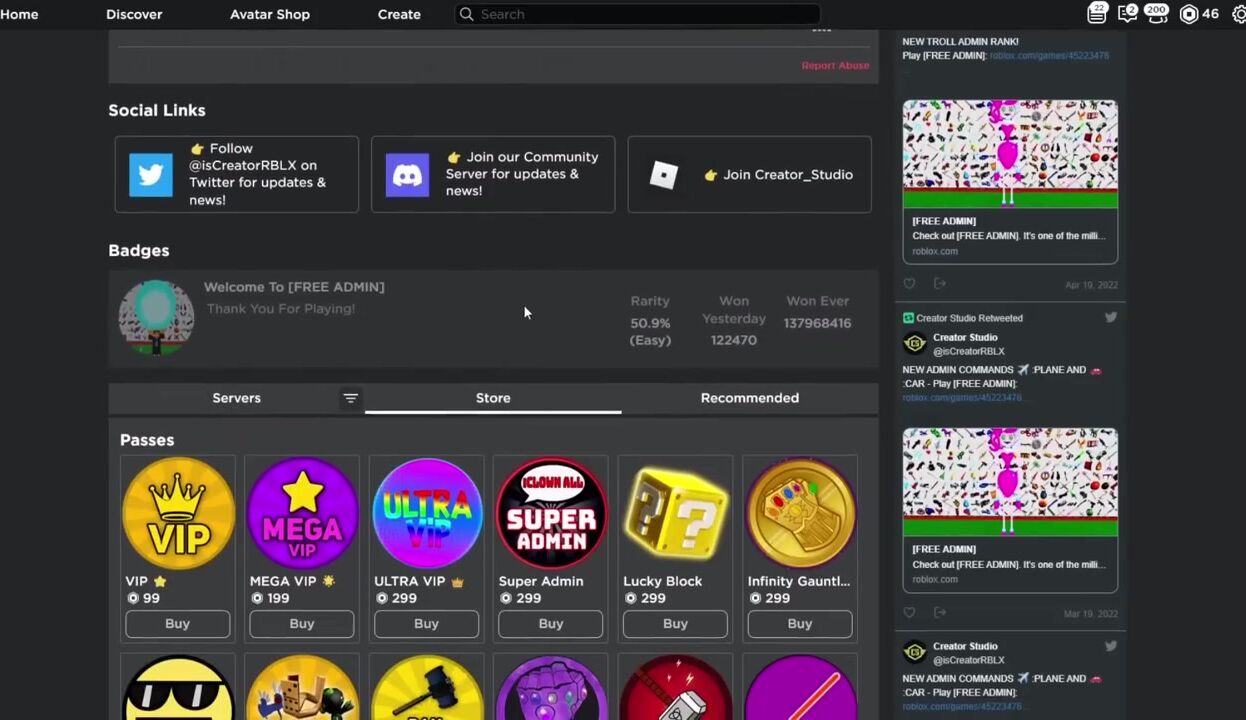Click the Mar 19, 2022 tweet date

coord(1091,614)
